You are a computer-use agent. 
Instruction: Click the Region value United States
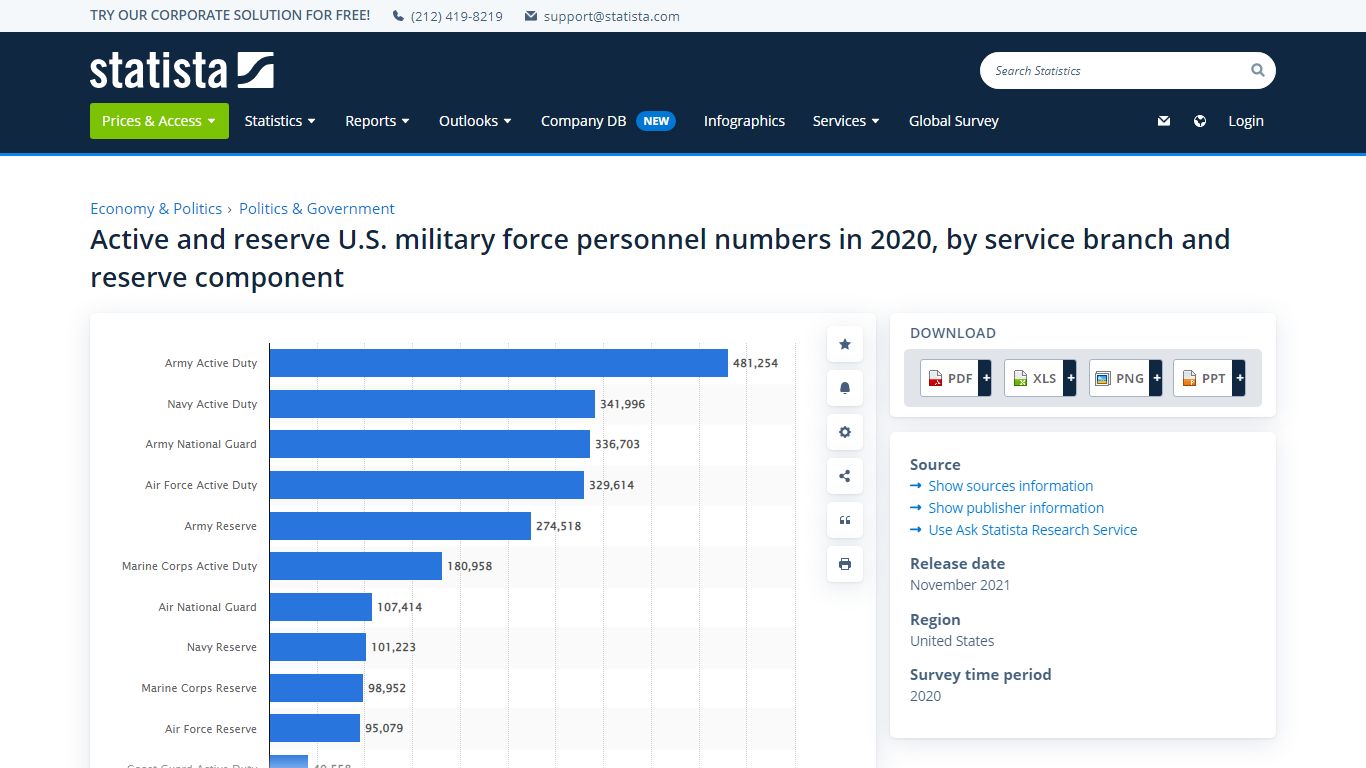tap(952, 641)
